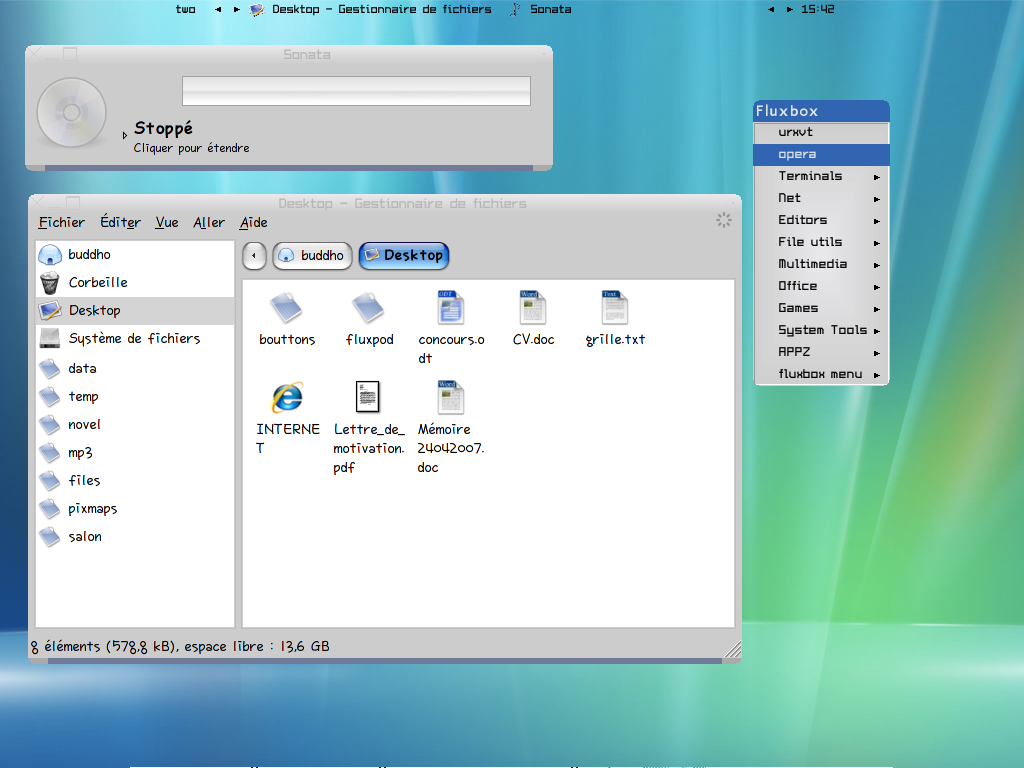Click the activity spinner in file manager
The height and width of the screenshot is (768, 1024).
point(724,220)
